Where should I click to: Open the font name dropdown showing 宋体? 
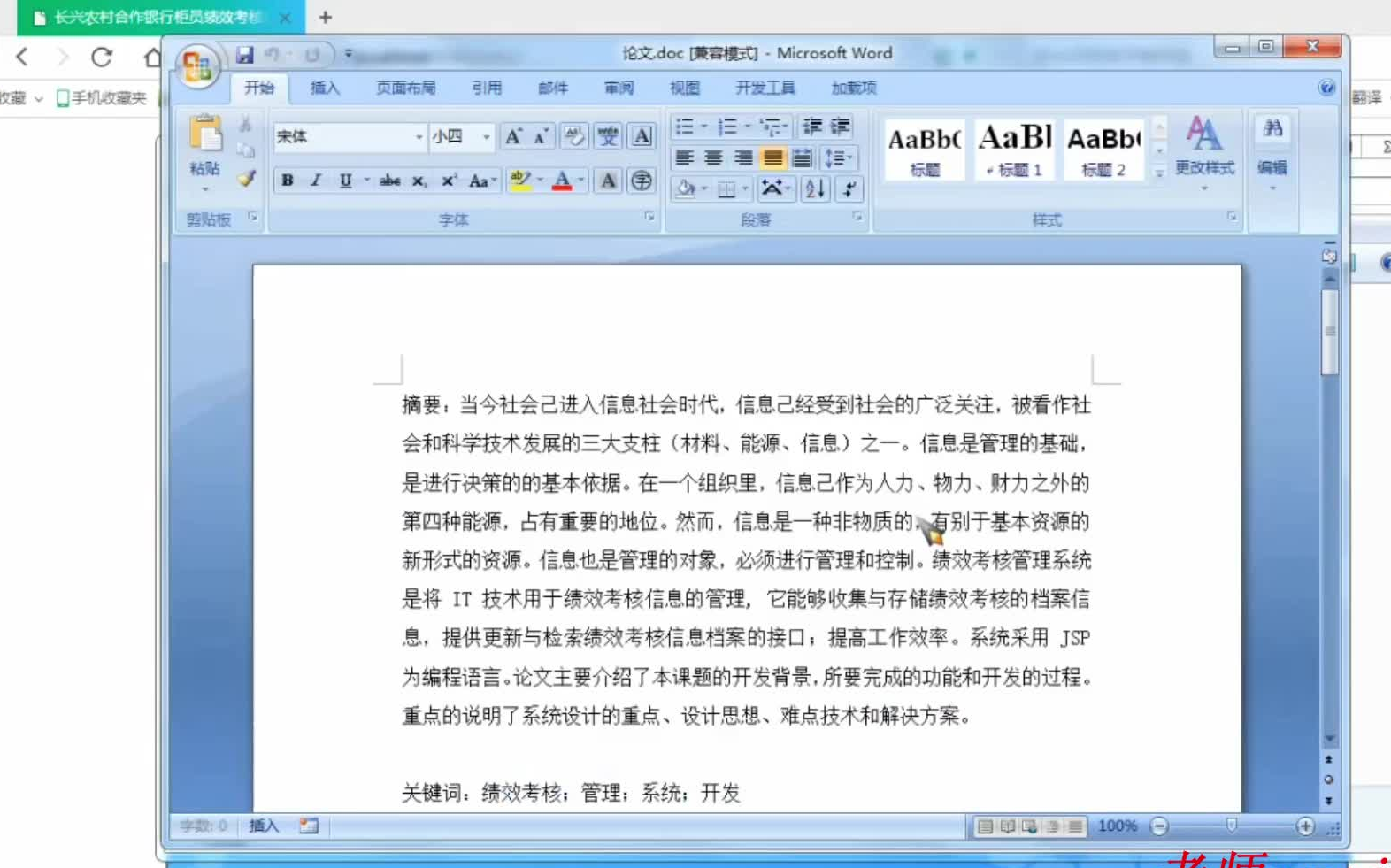[x=419, y=136]
